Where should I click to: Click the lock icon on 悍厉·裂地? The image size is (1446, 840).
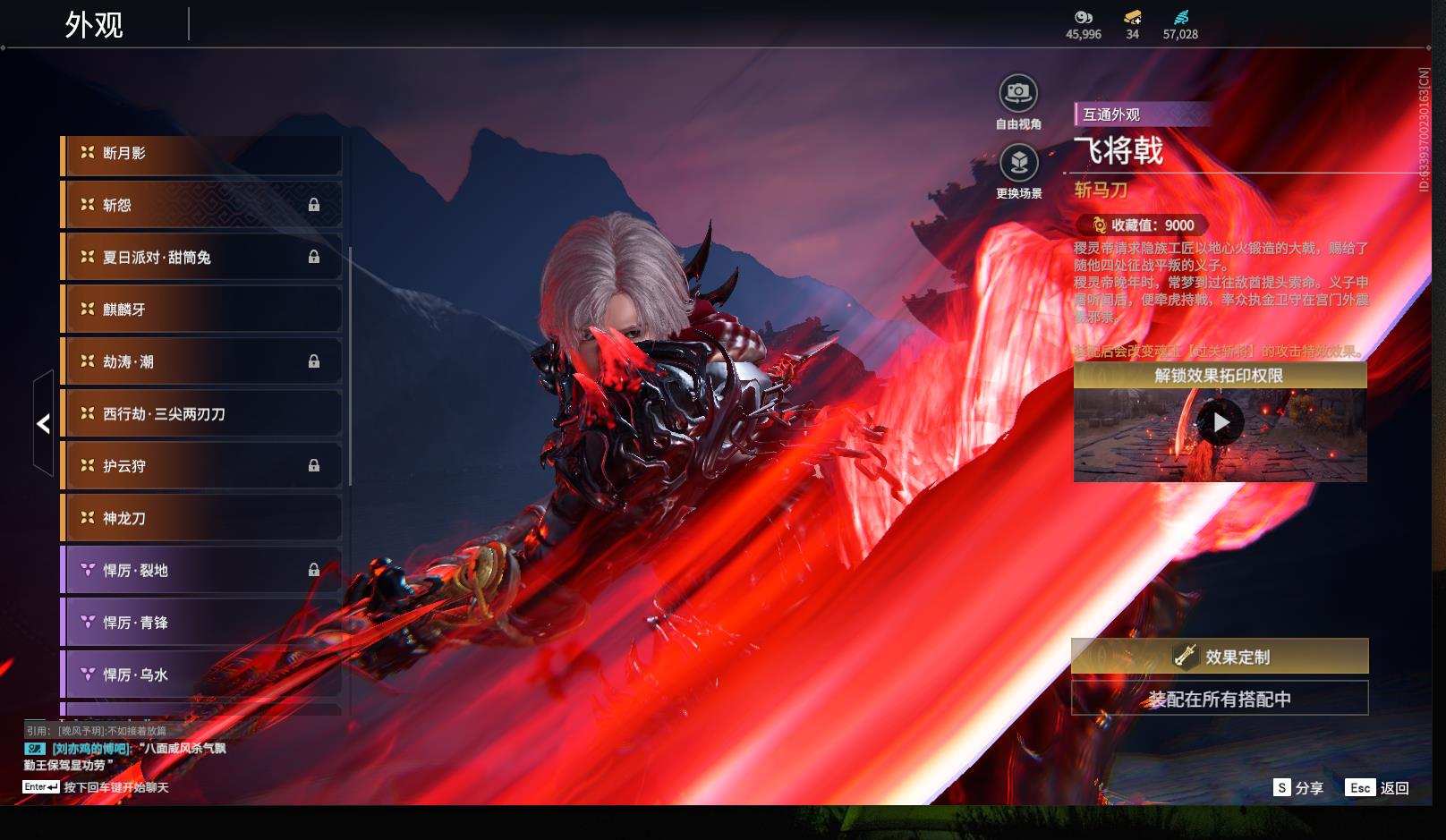314,570
